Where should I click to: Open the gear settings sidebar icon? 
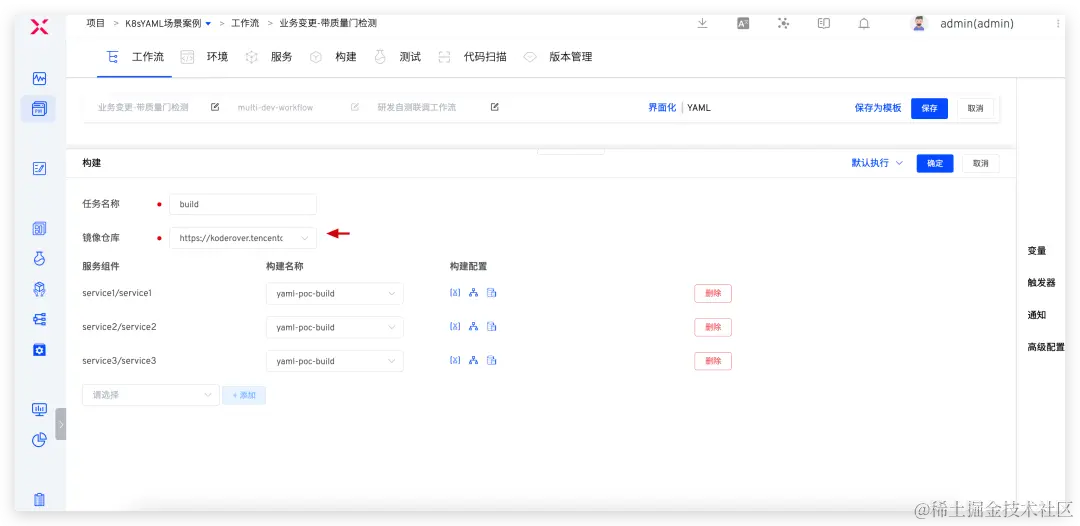(x=39, y=350)
